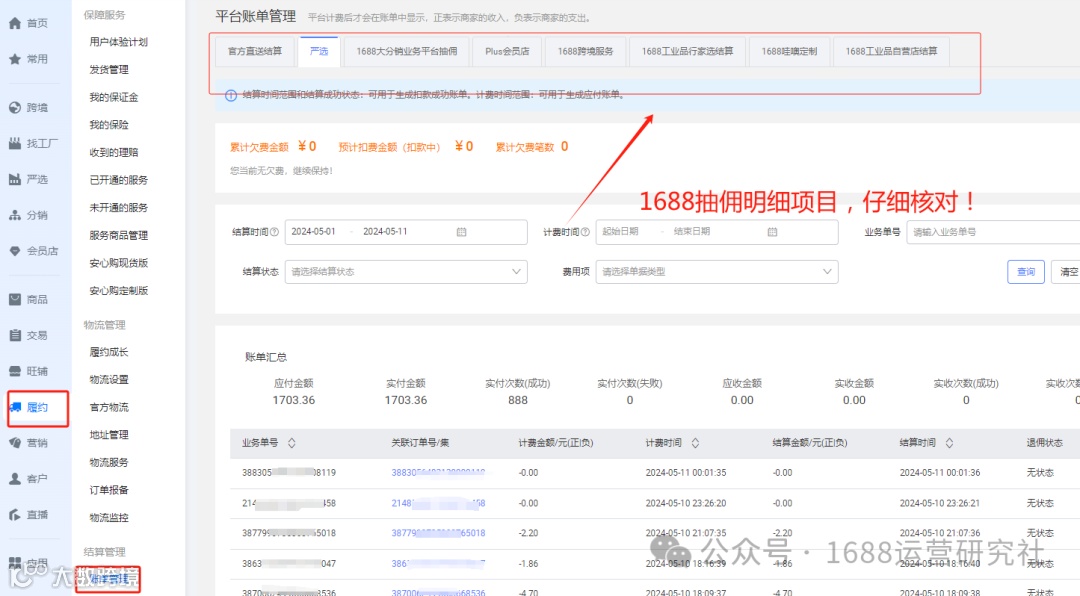Open linked order number starting 2148
Viewport: 1080px width, 596px height.
click(x=438, y=503)
